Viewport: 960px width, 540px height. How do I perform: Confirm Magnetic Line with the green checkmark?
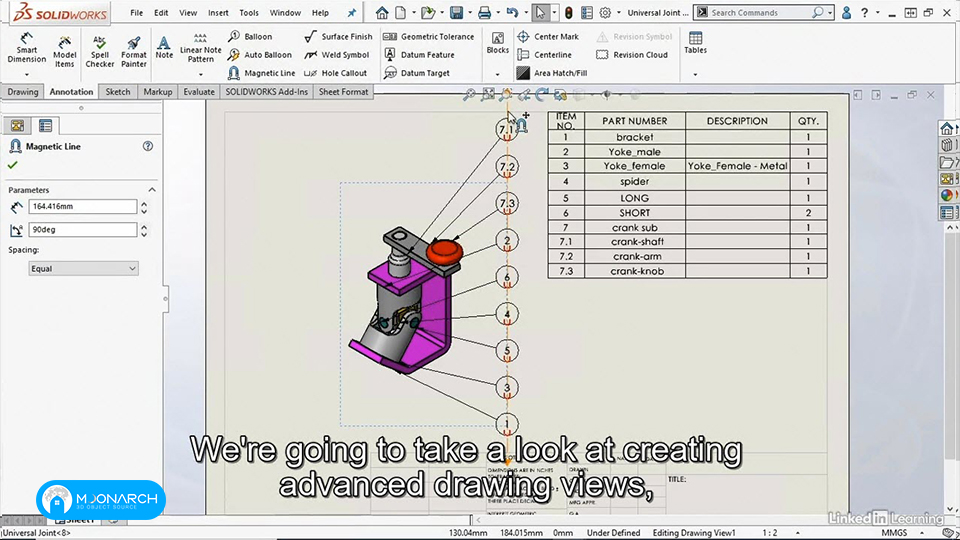13,165
